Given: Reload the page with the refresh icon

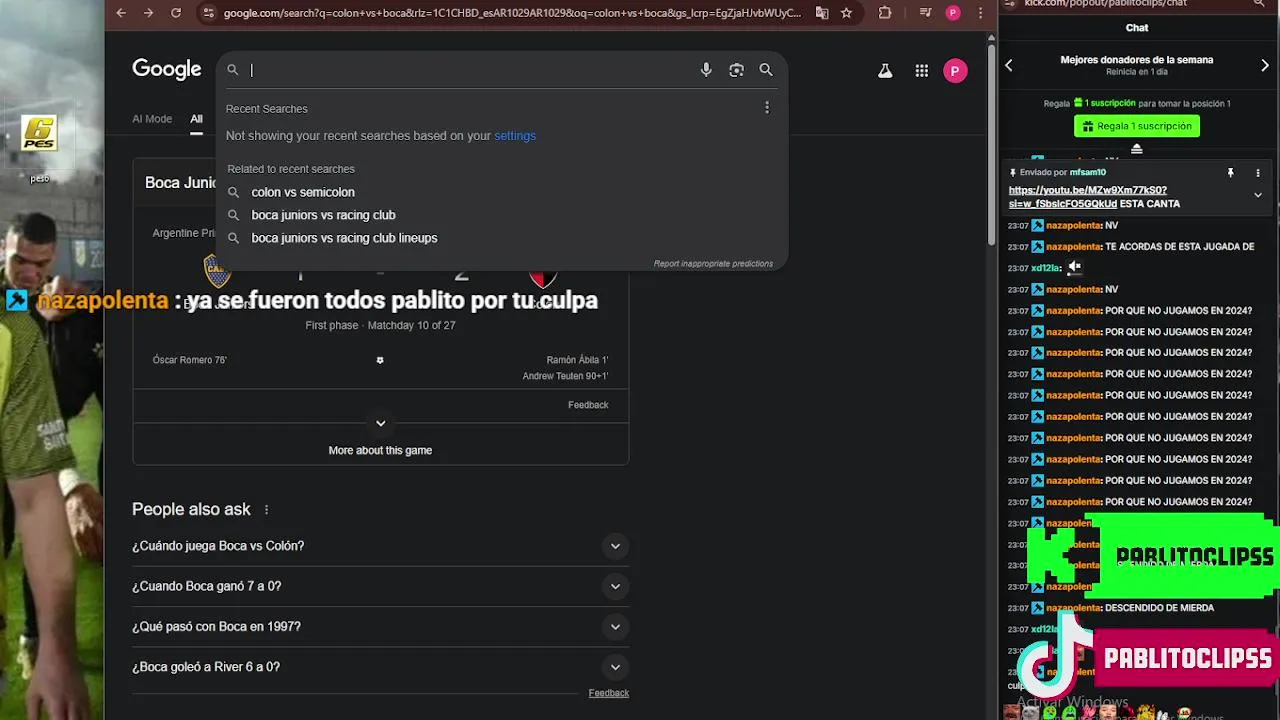Looking at the screenshot, I should 176,13.
